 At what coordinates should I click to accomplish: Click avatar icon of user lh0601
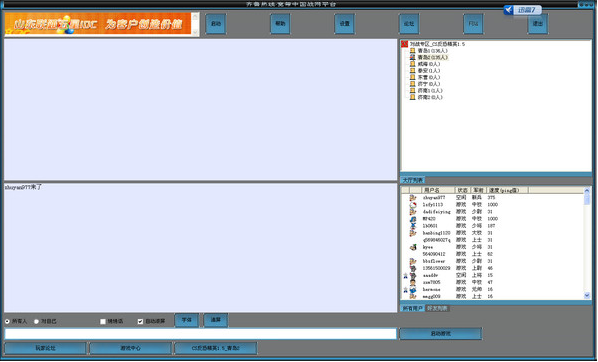413,226
